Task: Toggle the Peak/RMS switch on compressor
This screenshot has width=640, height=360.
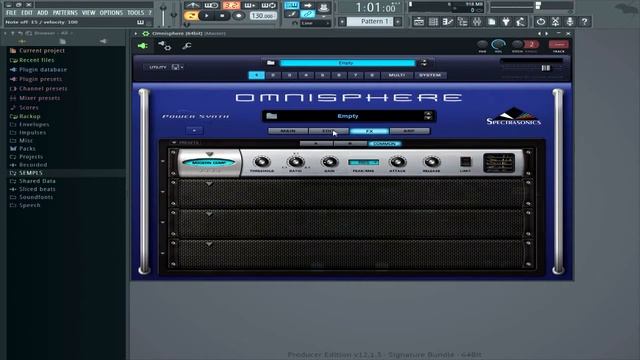Action: tap(363, 162)
